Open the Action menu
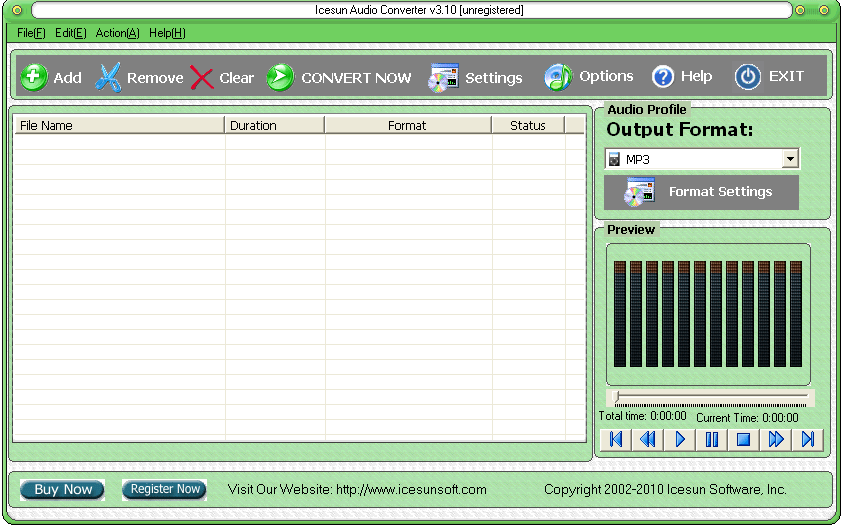Viewport: 844px width, 528px height. pyautogui.click(x=117, y=33)
